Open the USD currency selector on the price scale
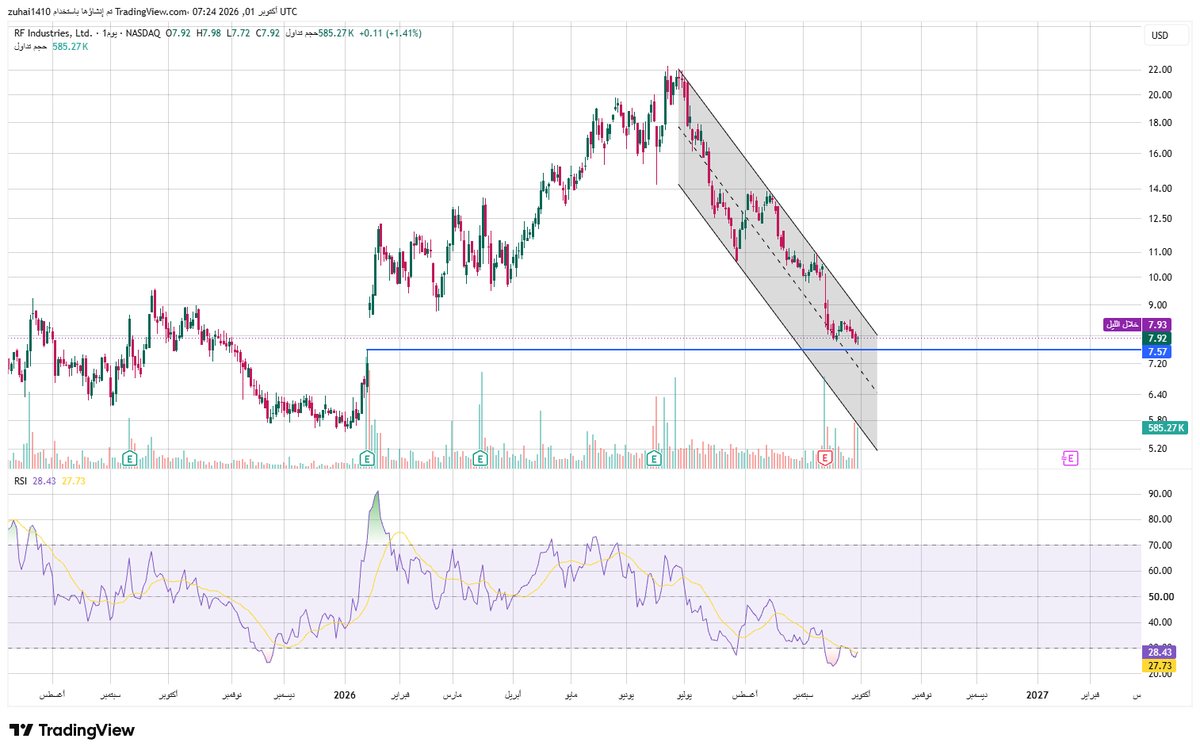Screen dimensions: 1200x754 pyautogui.click(x=1160, y=35)
